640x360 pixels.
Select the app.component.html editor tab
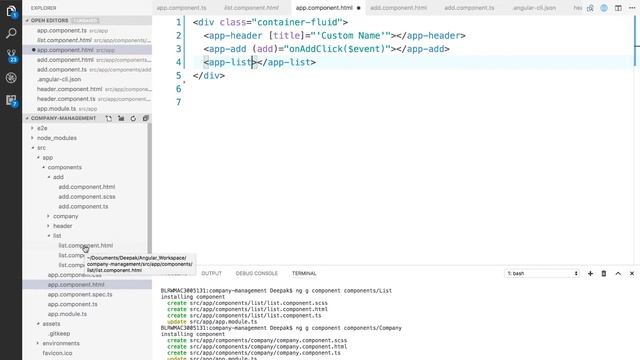pyautogui.click(x=324, y=8)
